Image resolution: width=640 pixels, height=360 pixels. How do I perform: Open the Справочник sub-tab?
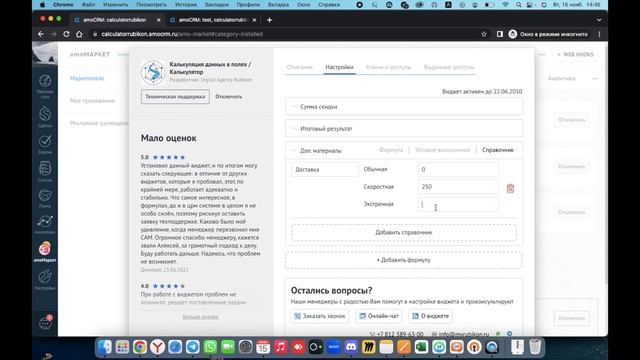coord(498,150)
